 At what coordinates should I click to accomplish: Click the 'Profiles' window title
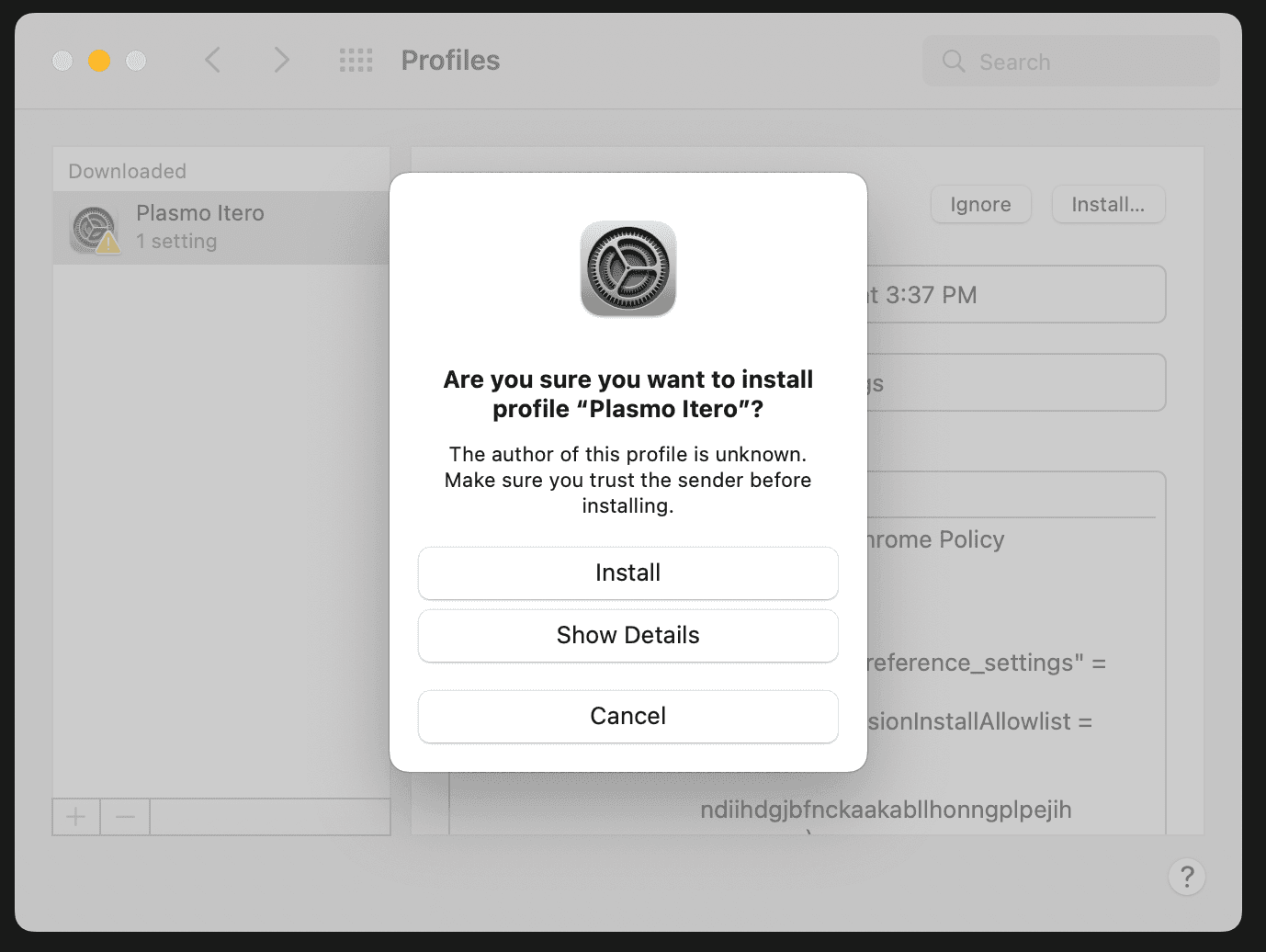tap(450, 61)
